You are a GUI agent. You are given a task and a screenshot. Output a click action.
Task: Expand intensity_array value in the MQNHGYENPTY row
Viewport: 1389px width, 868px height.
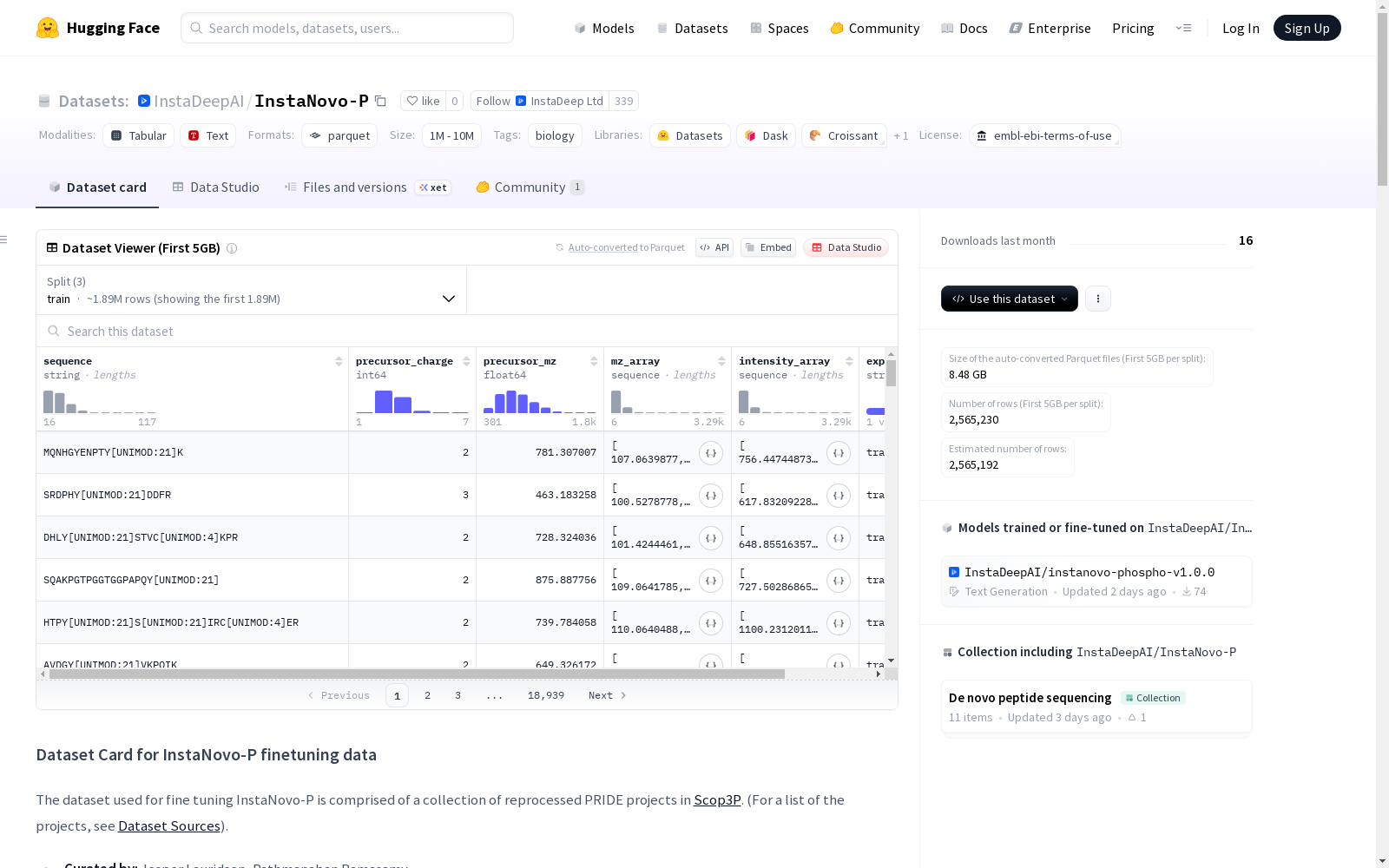839,452
